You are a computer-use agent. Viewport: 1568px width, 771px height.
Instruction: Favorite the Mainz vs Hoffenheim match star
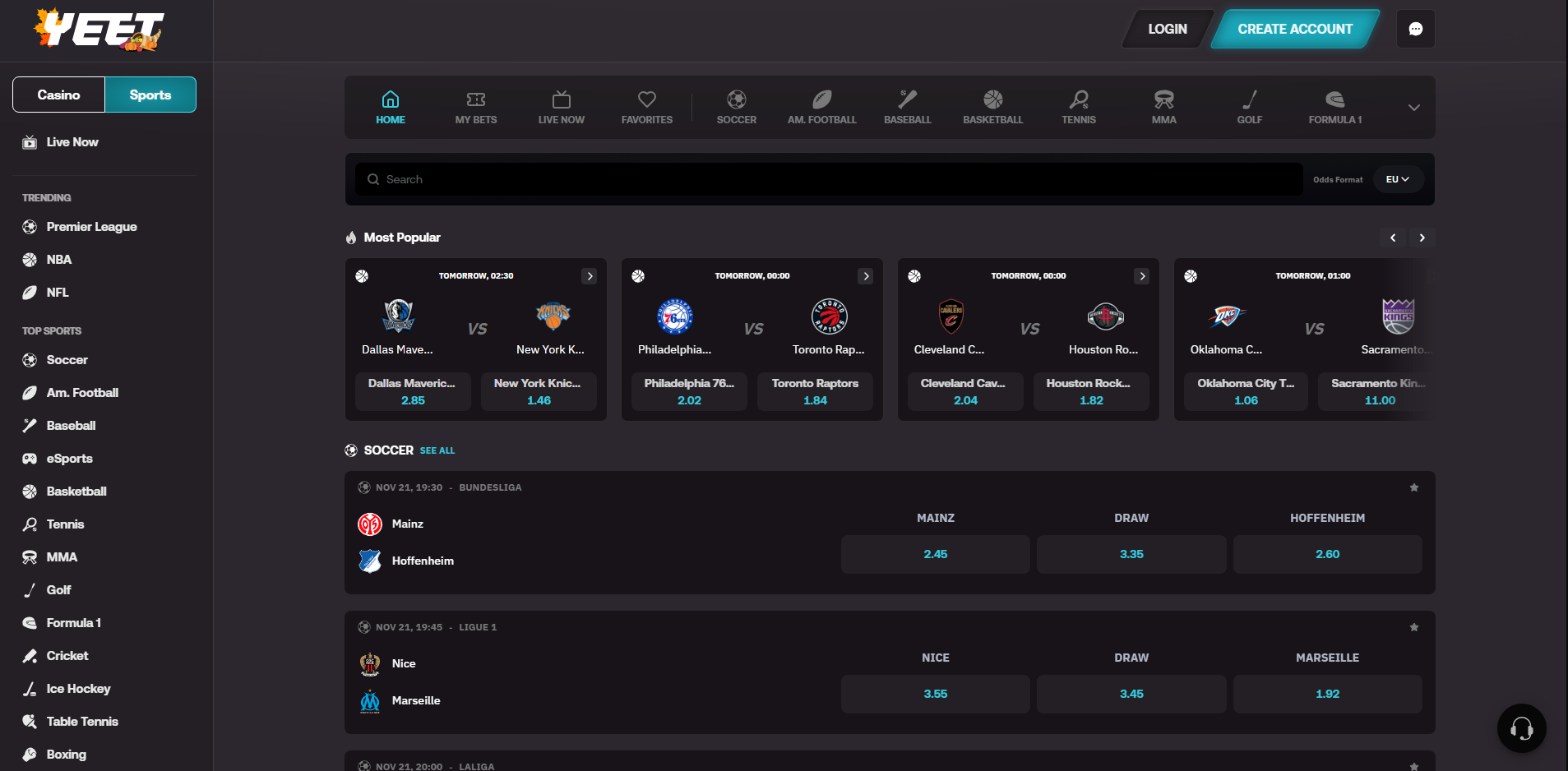tap(1413, 487)
